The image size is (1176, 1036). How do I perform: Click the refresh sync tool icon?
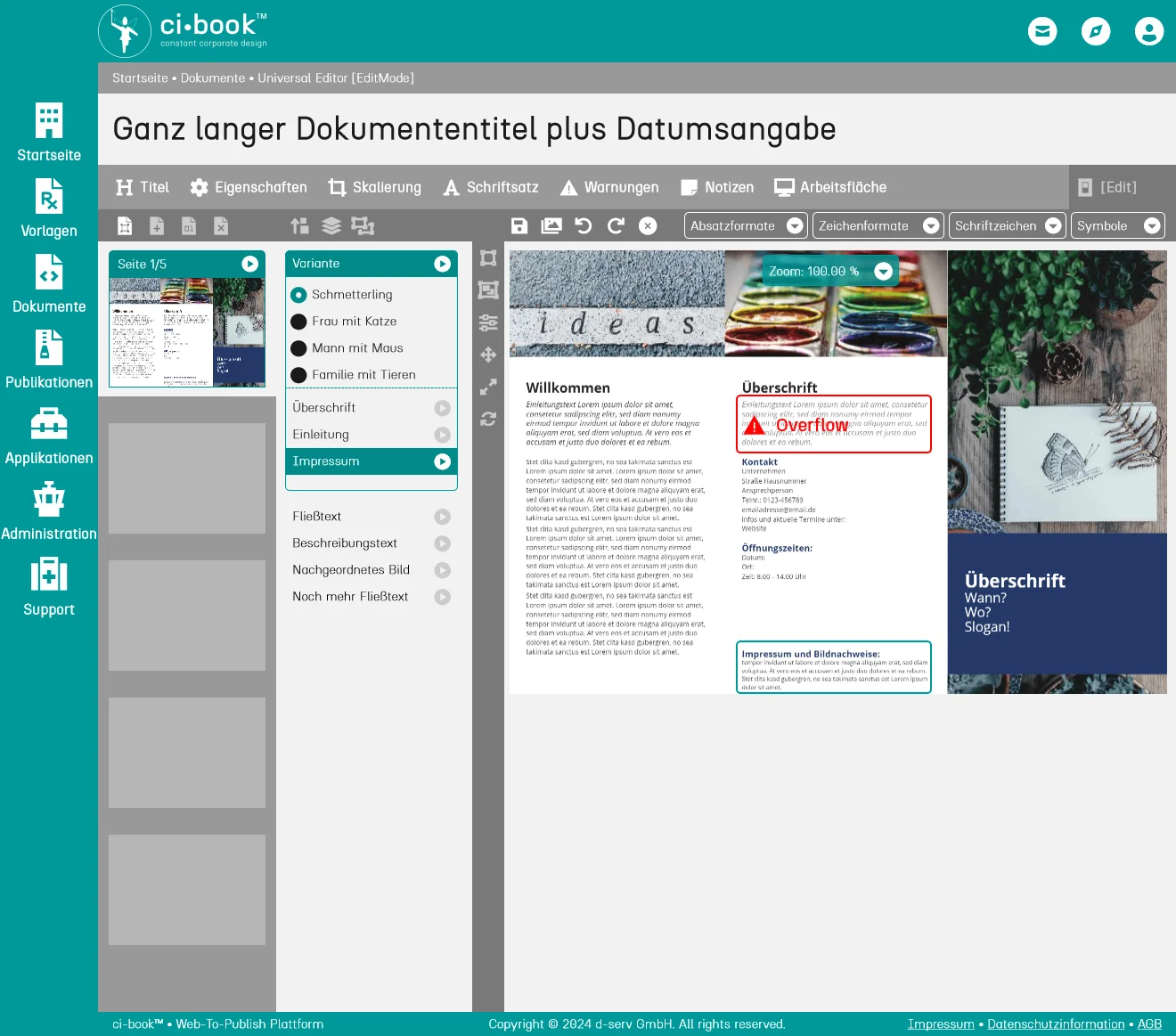click(x=488, y=419)
